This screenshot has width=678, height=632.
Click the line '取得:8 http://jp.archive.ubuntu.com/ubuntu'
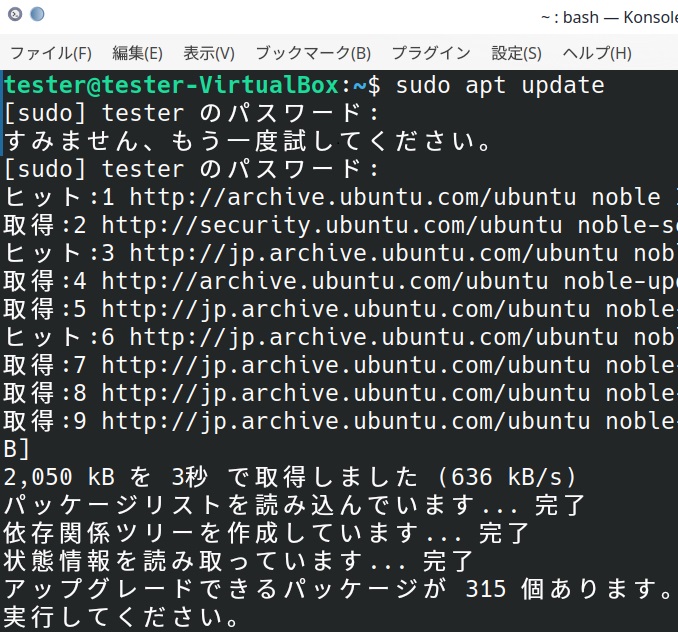tap(297, 393)
